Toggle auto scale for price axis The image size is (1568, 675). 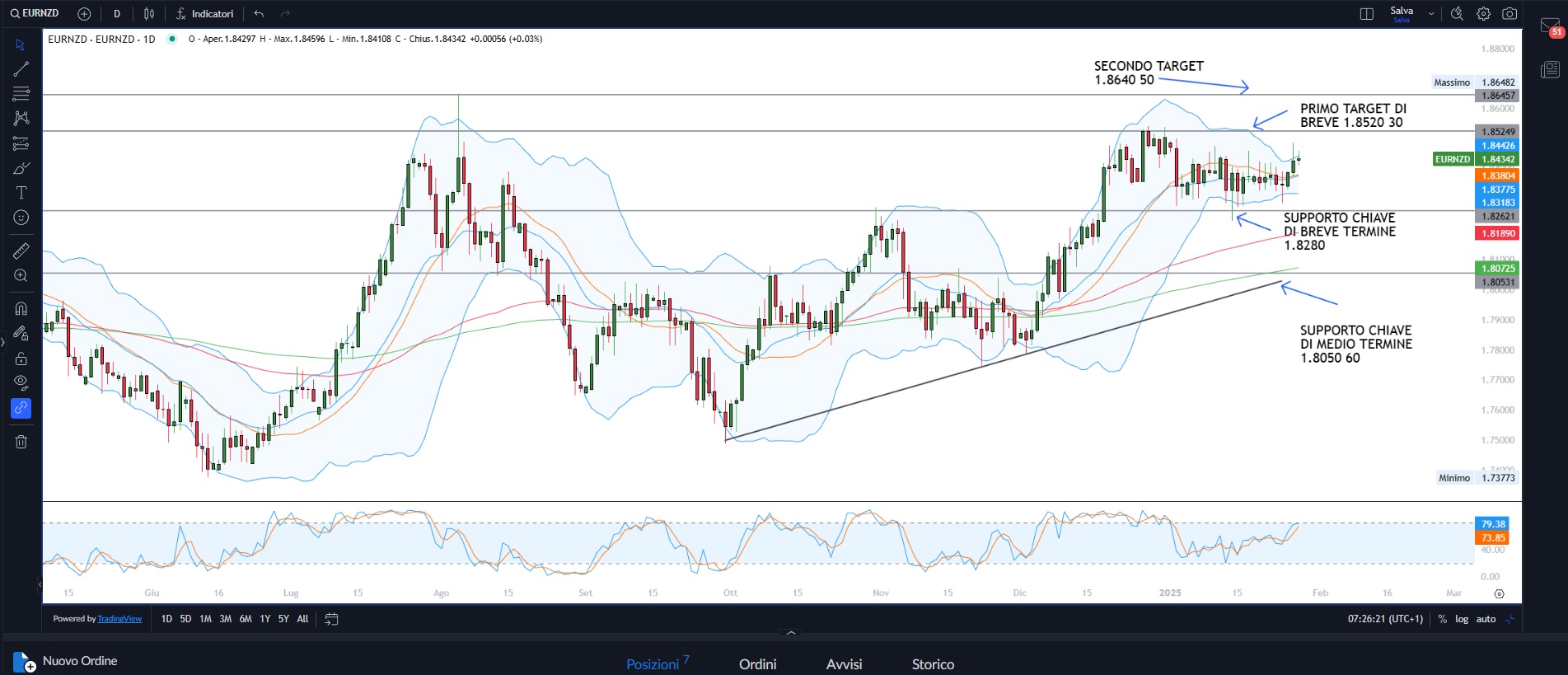point(1486,619)
